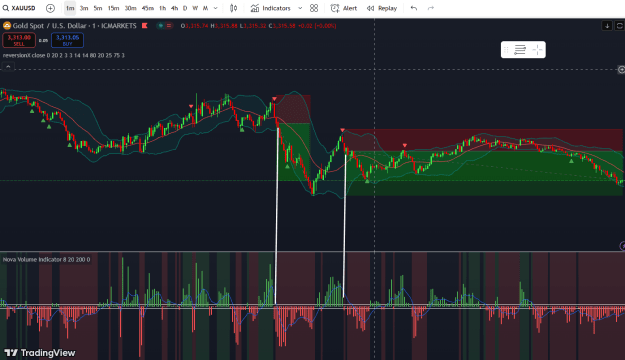The height and width of the screenshot is (360, 625).
Task: Select the crosshair tool in floating toolbar
Action: [x=537, y=50]
